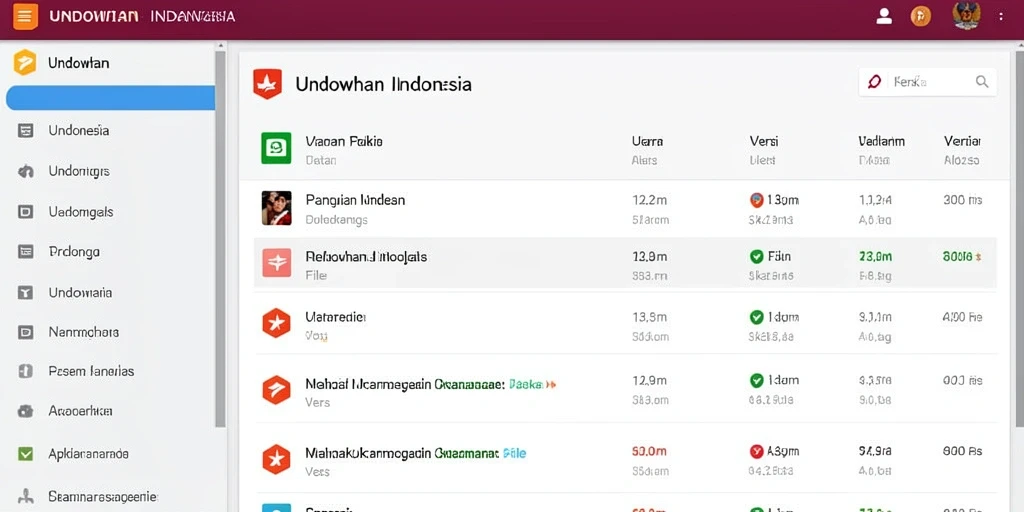Click the icon beside Undonesia
Image resolution: width=1024 pixels, height=512 pixels.
pos(25,131)
